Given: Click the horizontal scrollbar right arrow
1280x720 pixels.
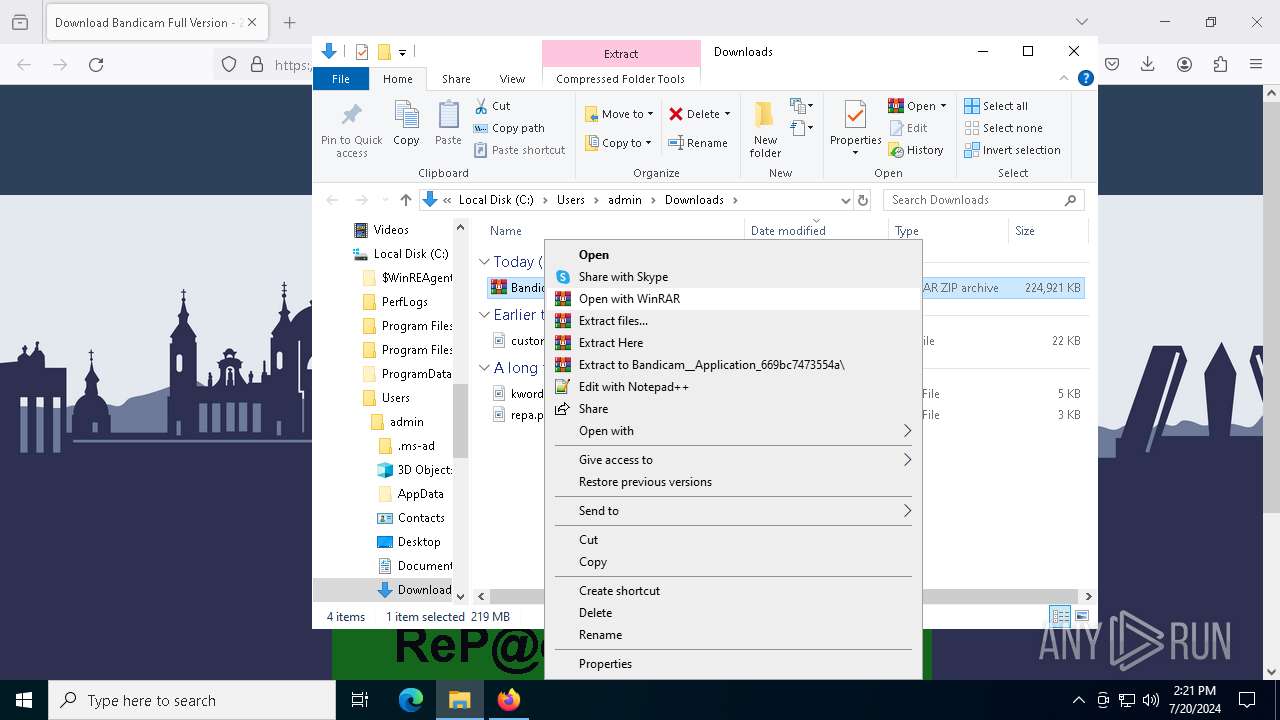Looking at the screenshot, I should point(1088,596).
